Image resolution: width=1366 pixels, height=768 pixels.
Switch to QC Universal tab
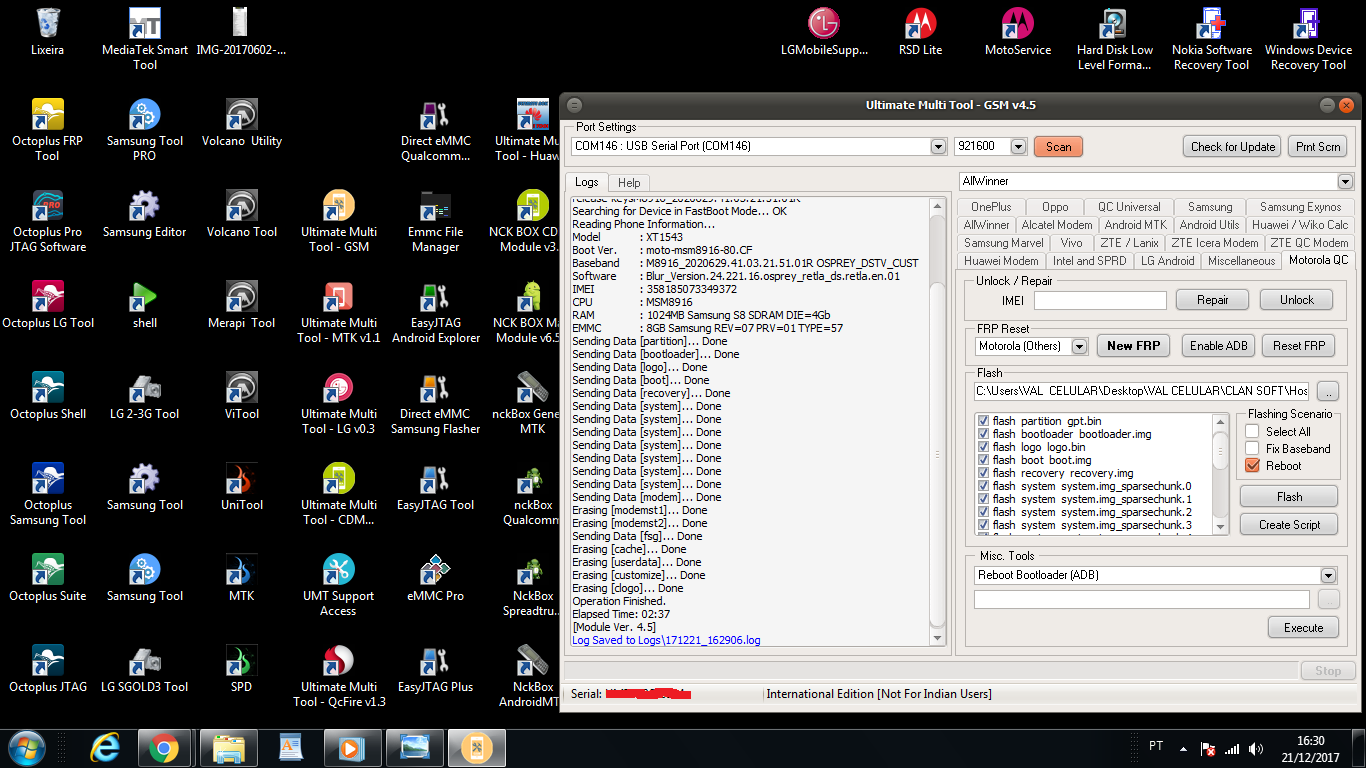click(x=1128, y=206)
